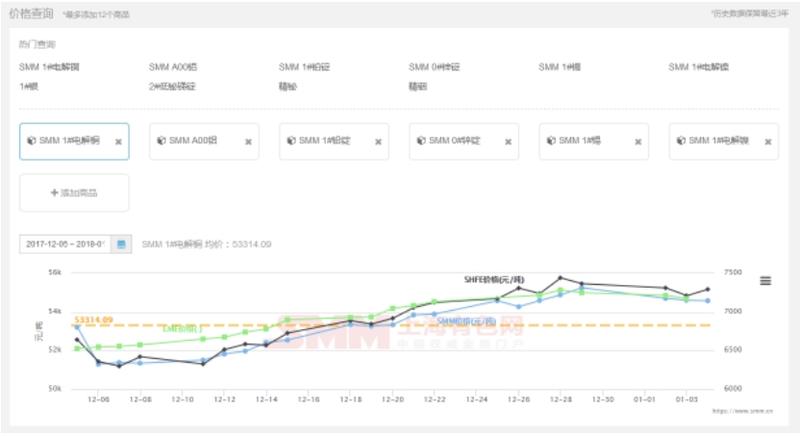Click the orange 53314.09 average label
This screenshot has height=436, width=800.
93,320
